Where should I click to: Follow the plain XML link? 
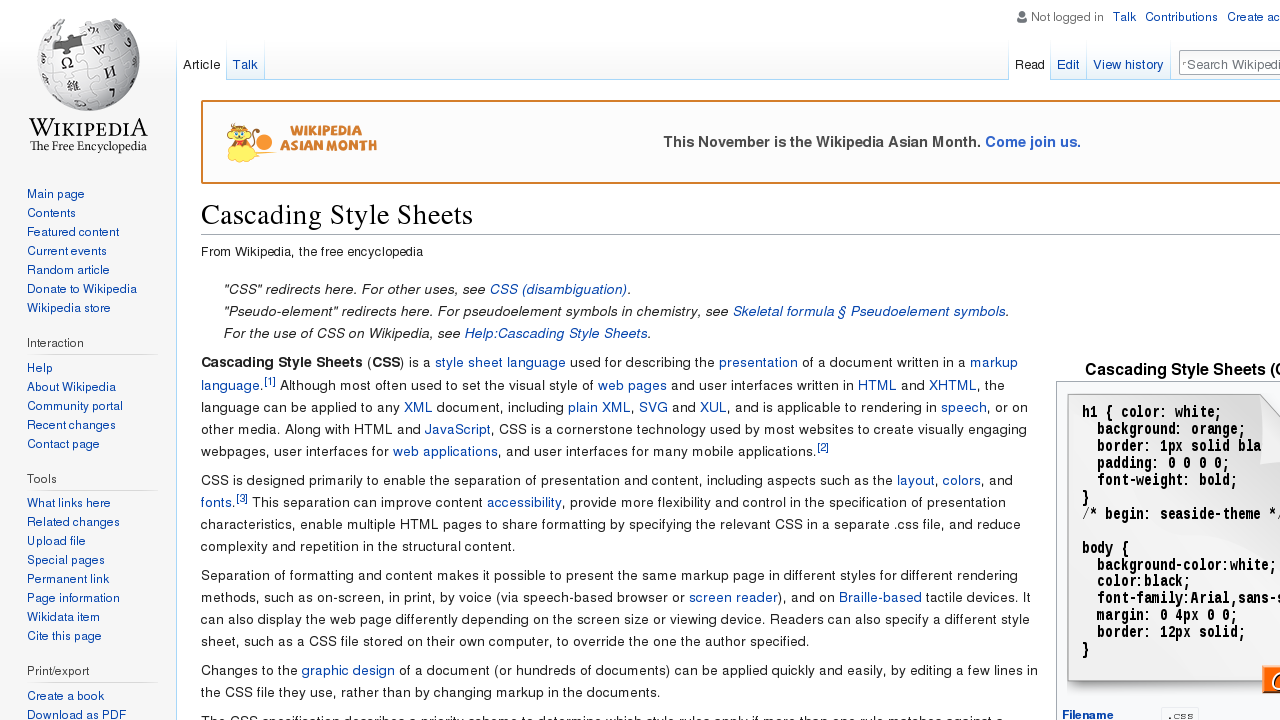pos(599,407)
